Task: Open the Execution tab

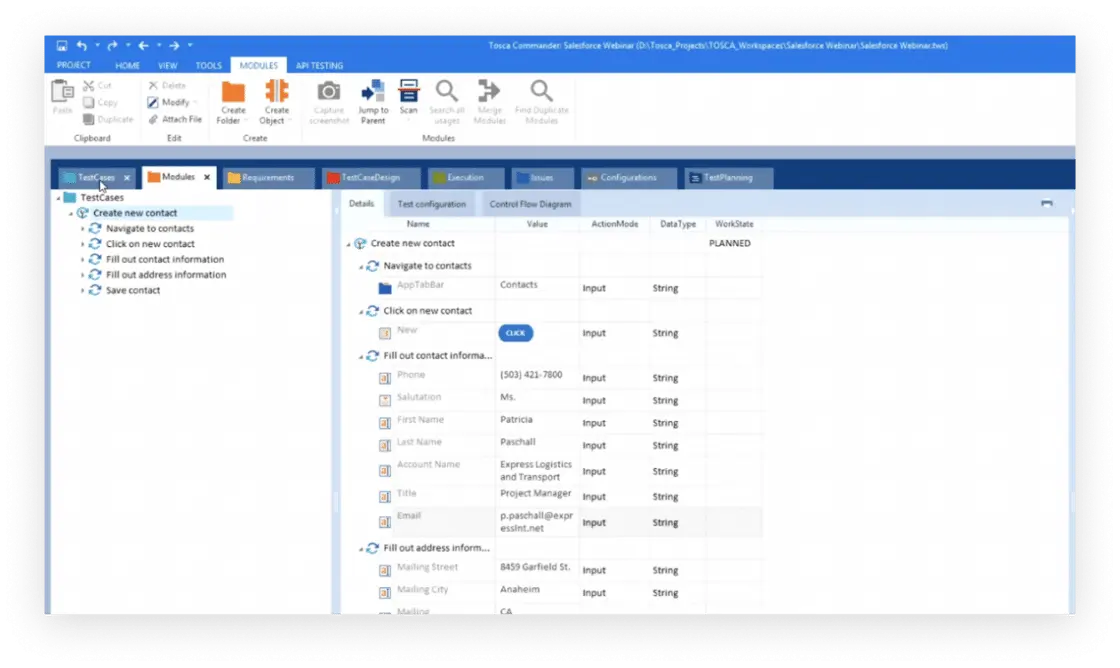Action: (x=465, y=177)
